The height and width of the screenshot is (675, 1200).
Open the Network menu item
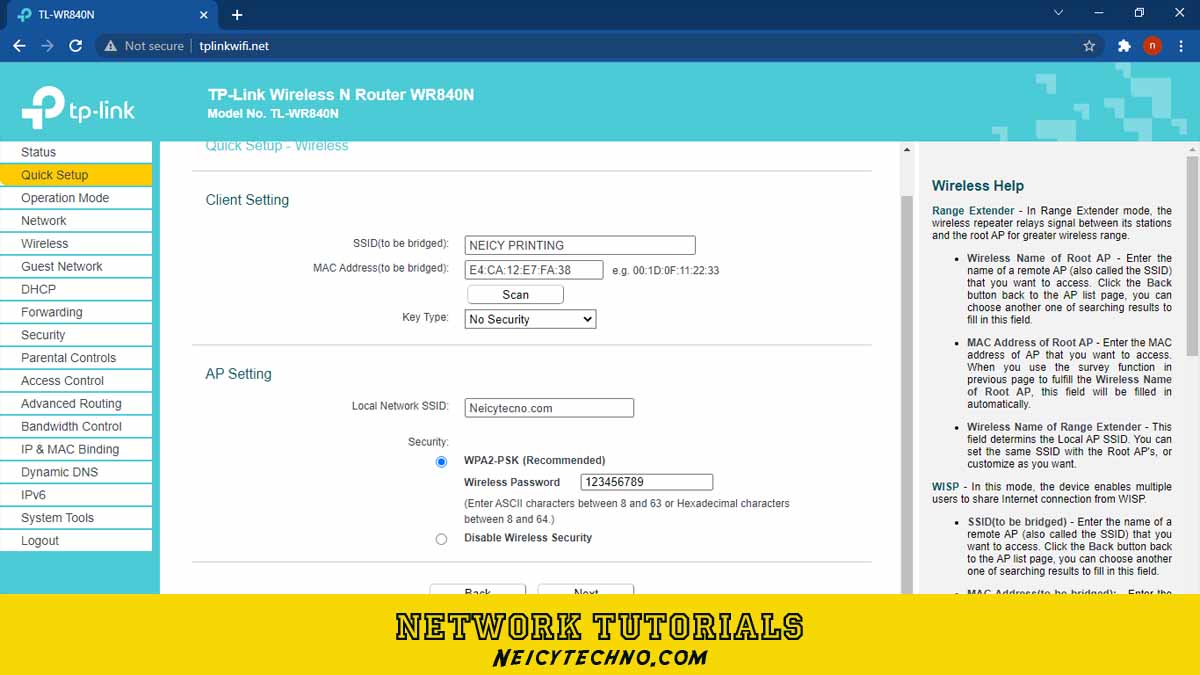(76, 221)
